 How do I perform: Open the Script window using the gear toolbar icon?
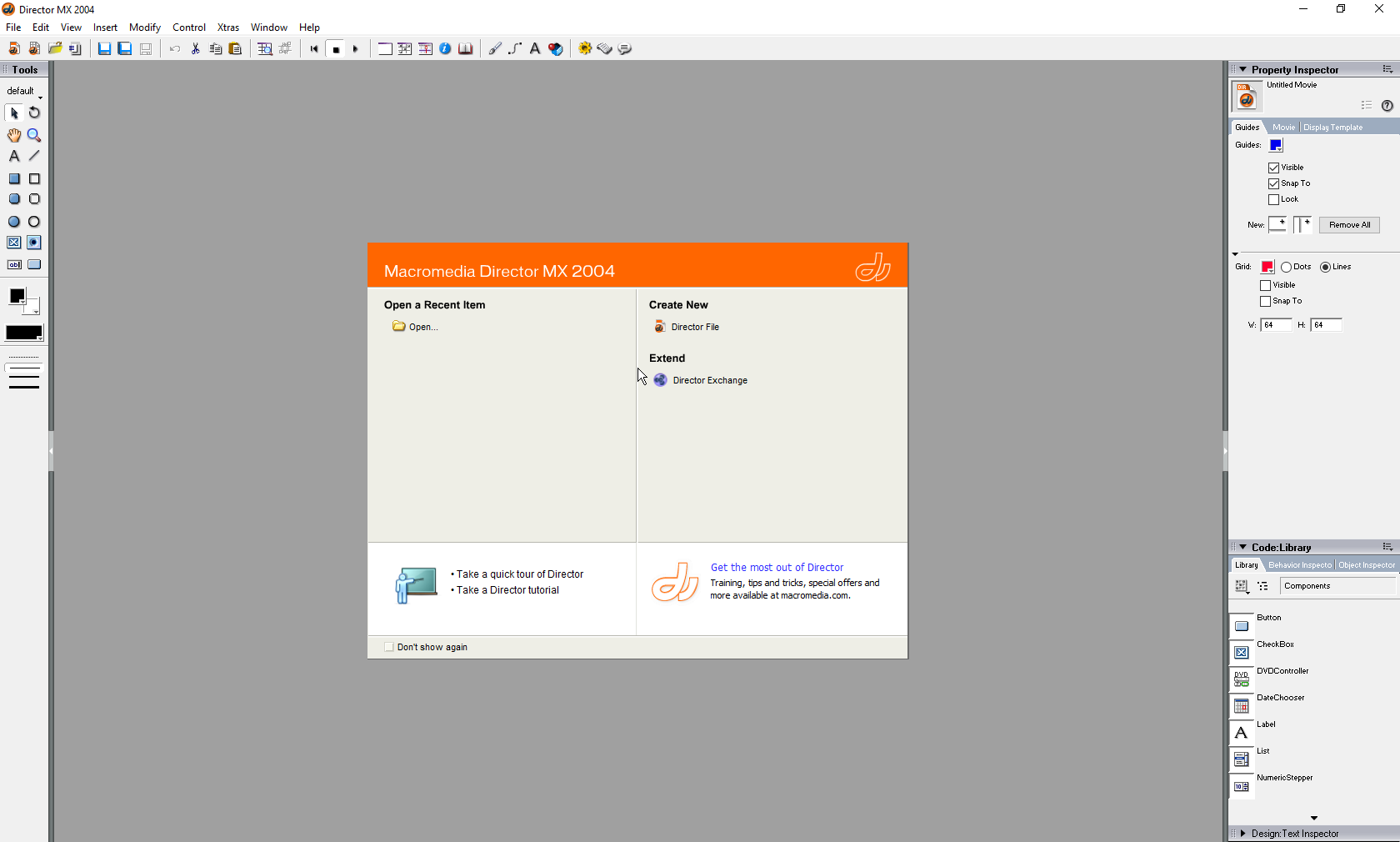pyautogui.click(x=584, y=48)
